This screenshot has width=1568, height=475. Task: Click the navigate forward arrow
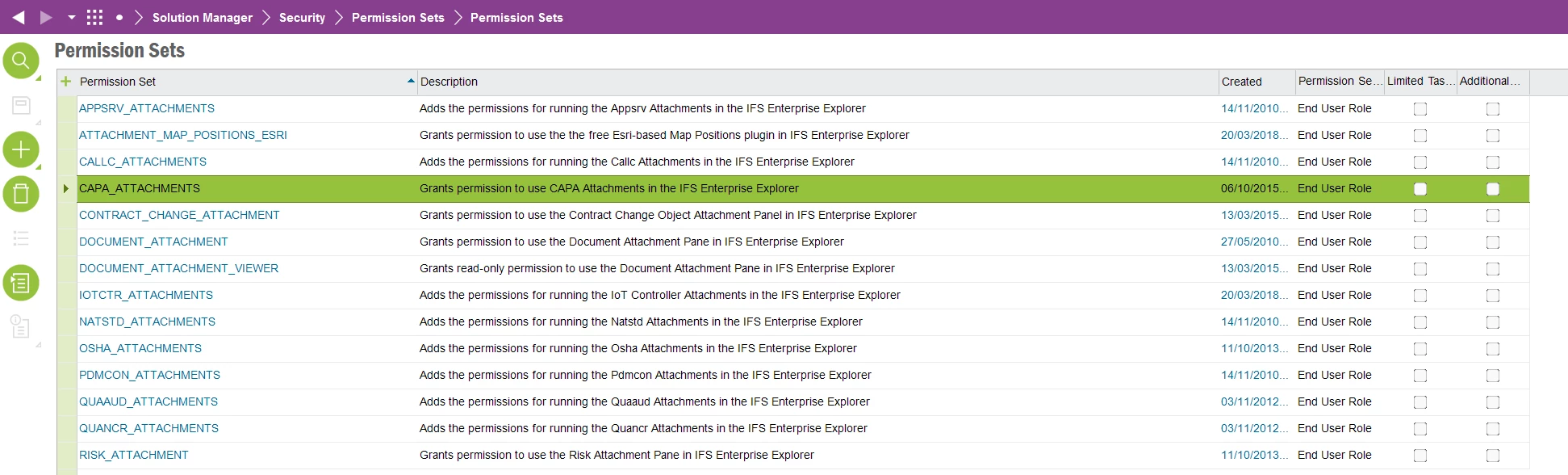tap(46, 17)
